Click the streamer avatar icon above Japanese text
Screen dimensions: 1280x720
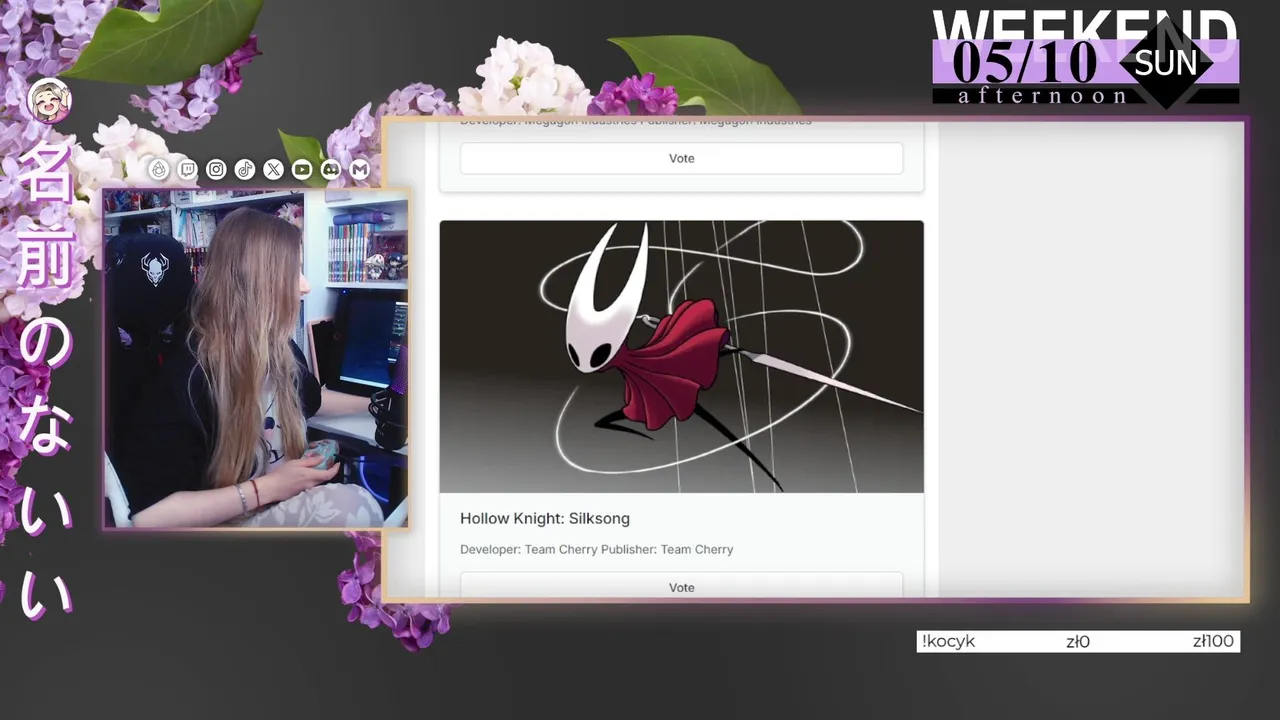49,100
